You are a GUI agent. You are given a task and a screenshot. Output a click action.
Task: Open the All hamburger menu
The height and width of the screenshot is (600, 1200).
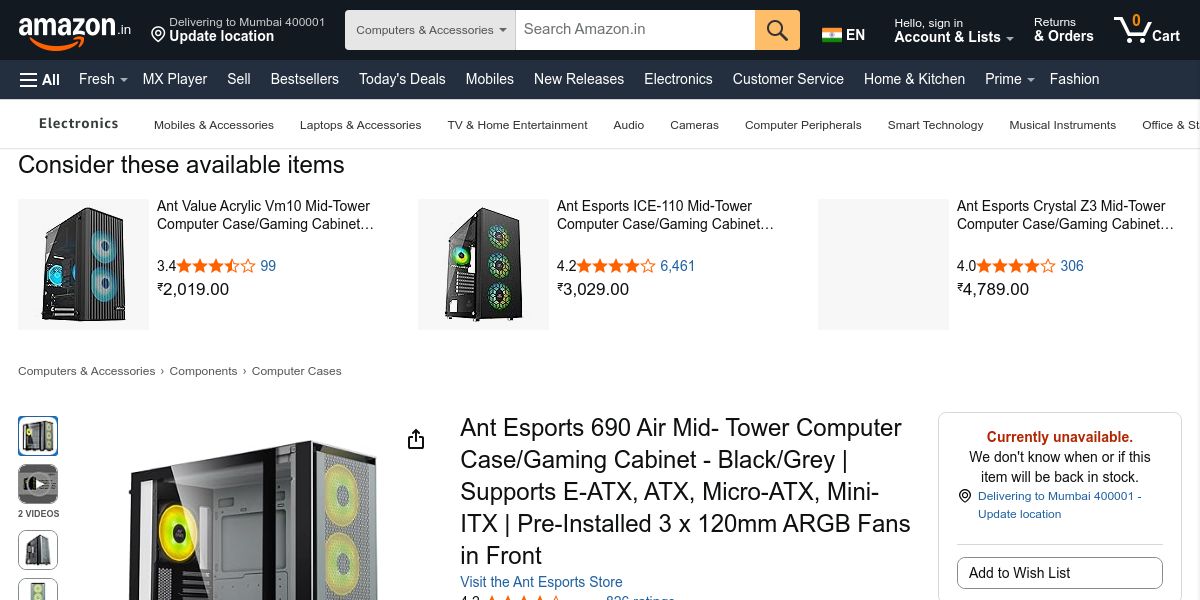tap(40, 79)
